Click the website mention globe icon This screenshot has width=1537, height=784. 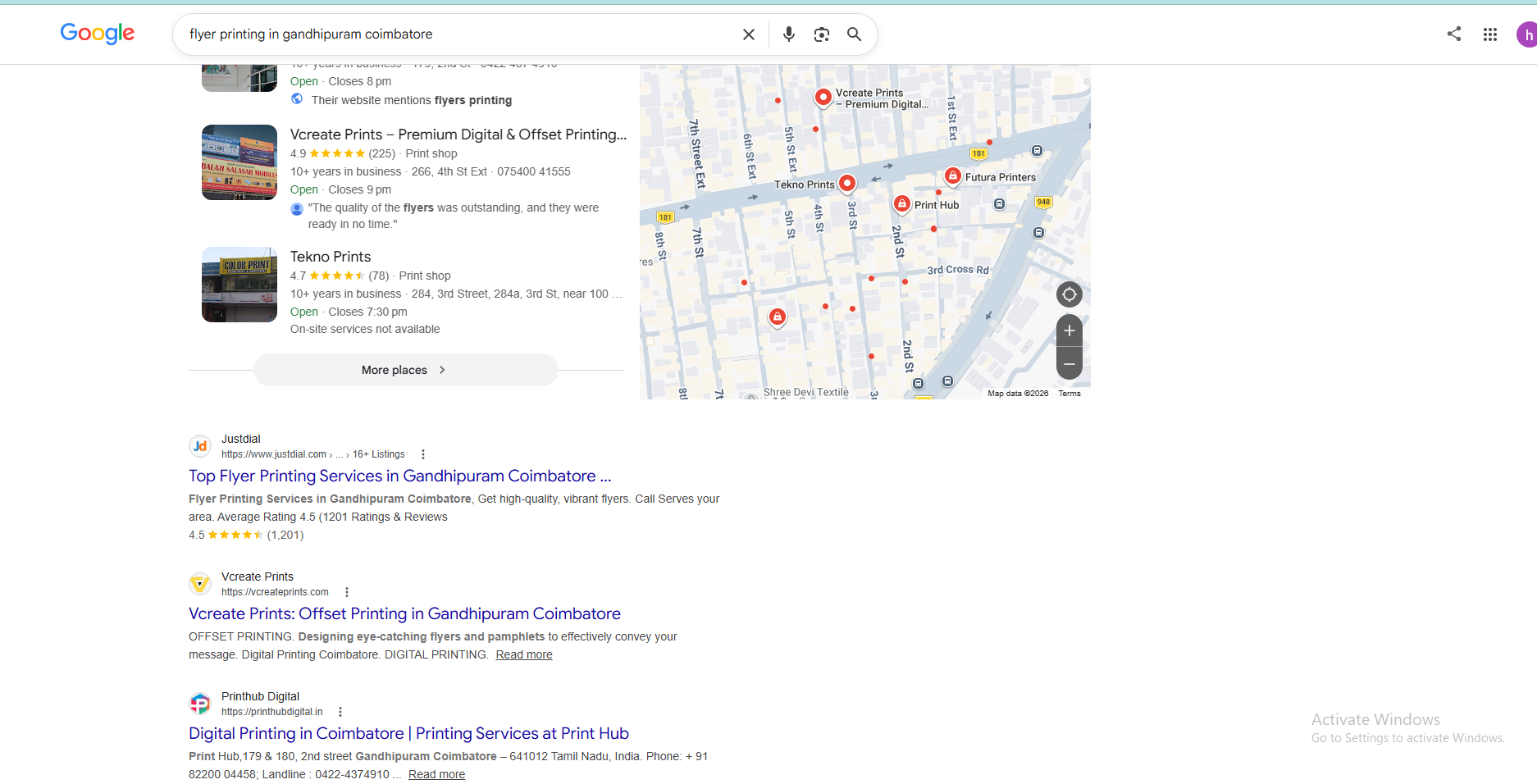pyautogui.click(x=297, y=99)
